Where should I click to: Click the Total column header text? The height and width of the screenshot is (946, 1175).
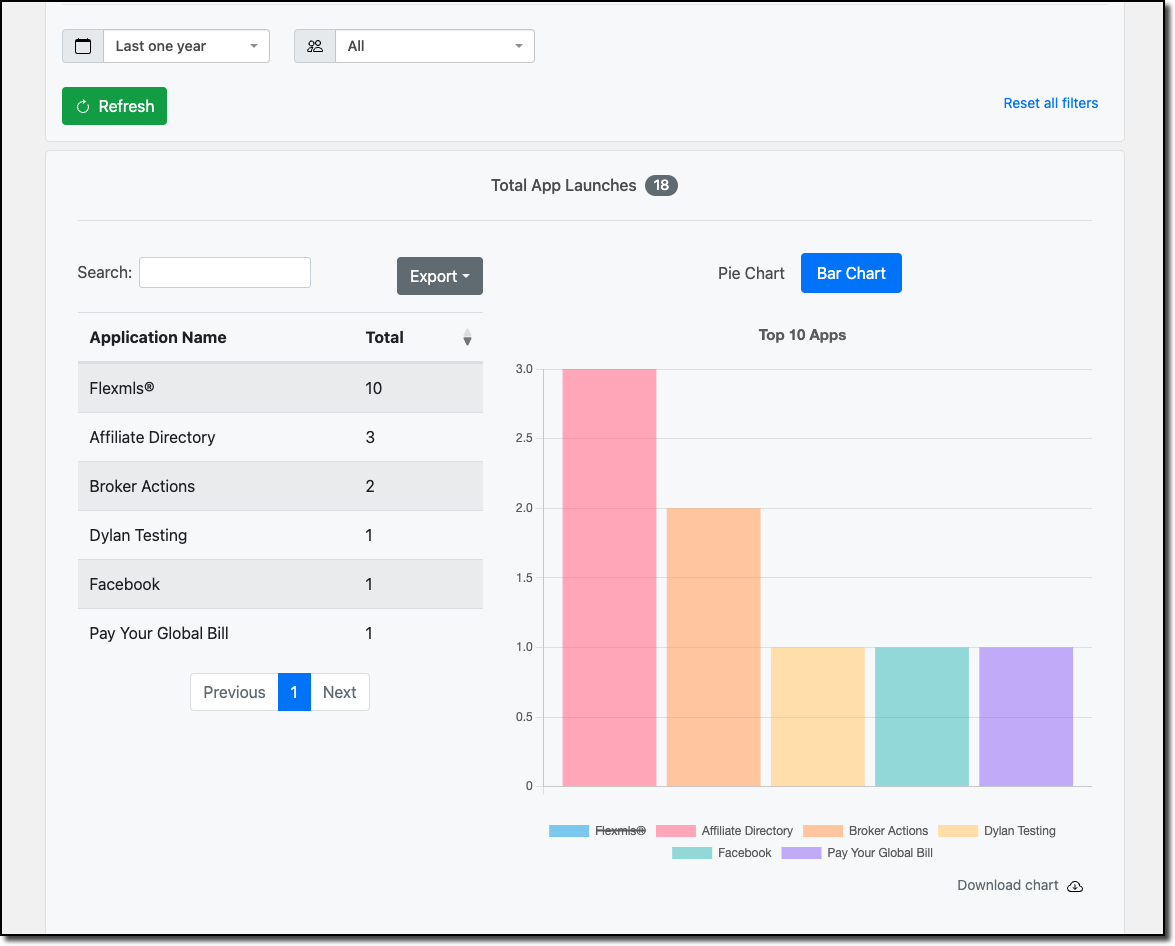coord(384,337)
